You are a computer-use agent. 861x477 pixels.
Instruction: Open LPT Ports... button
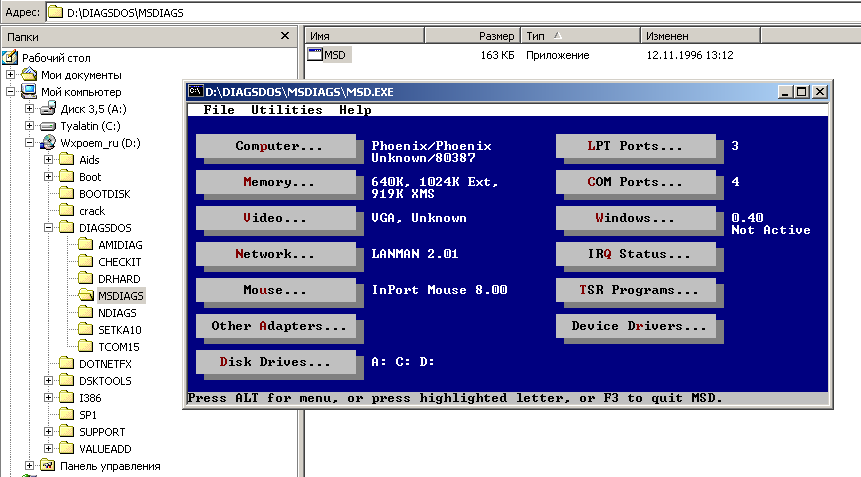point(636,146)
